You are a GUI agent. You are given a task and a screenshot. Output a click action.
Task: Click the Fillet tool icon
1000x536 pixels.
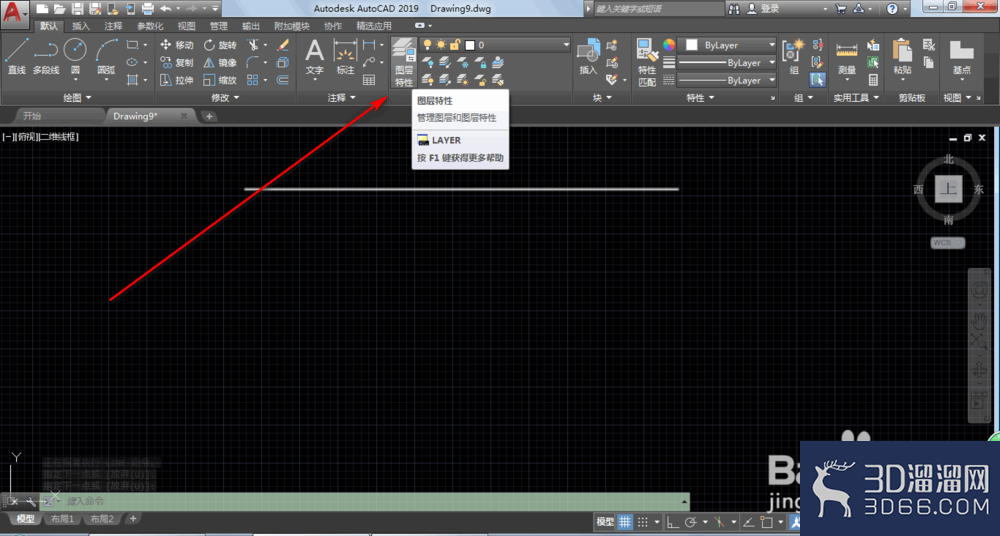253,63
